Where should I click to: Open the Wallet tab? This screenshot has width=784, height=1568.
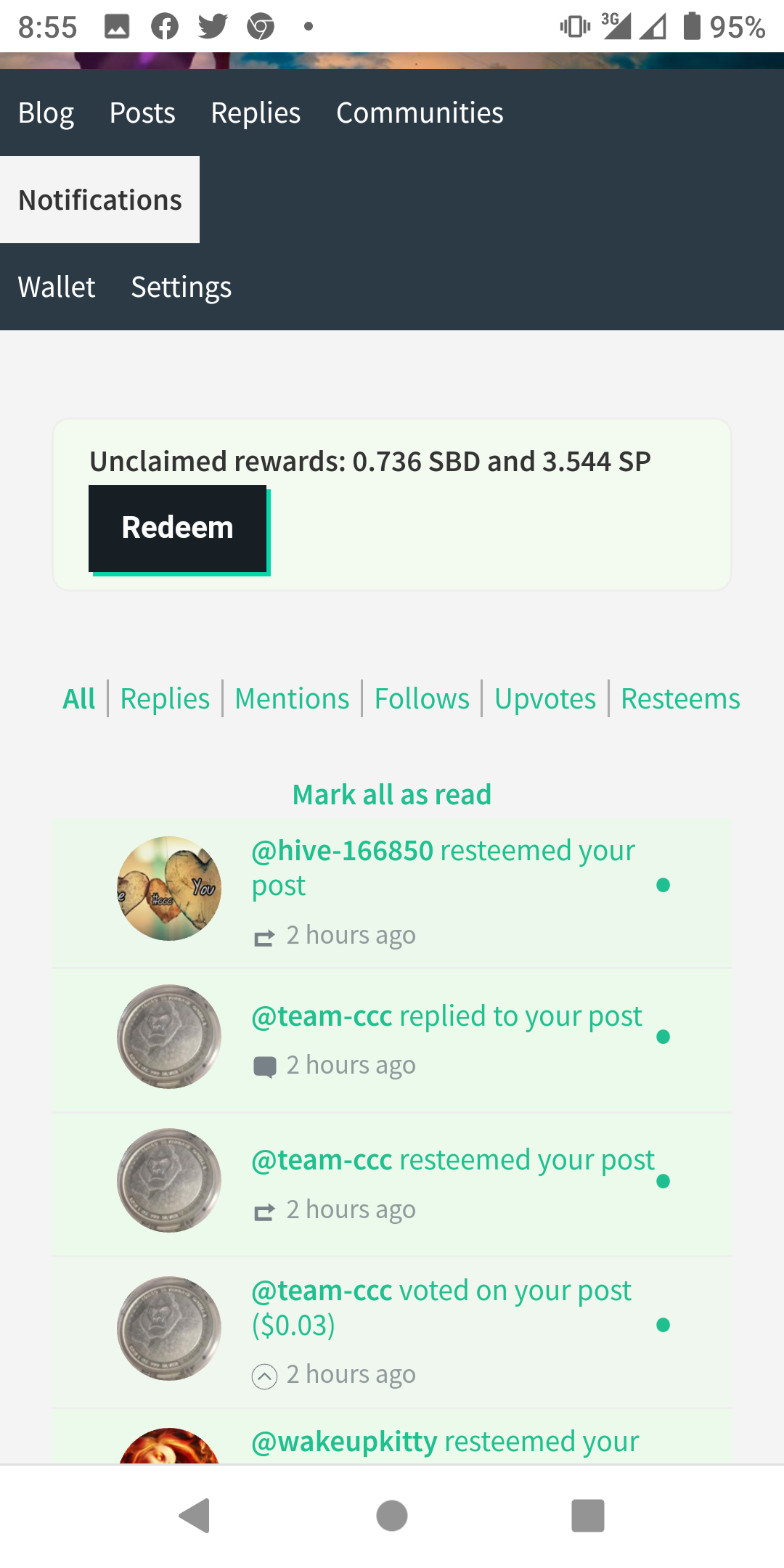(x=57, y=287)
